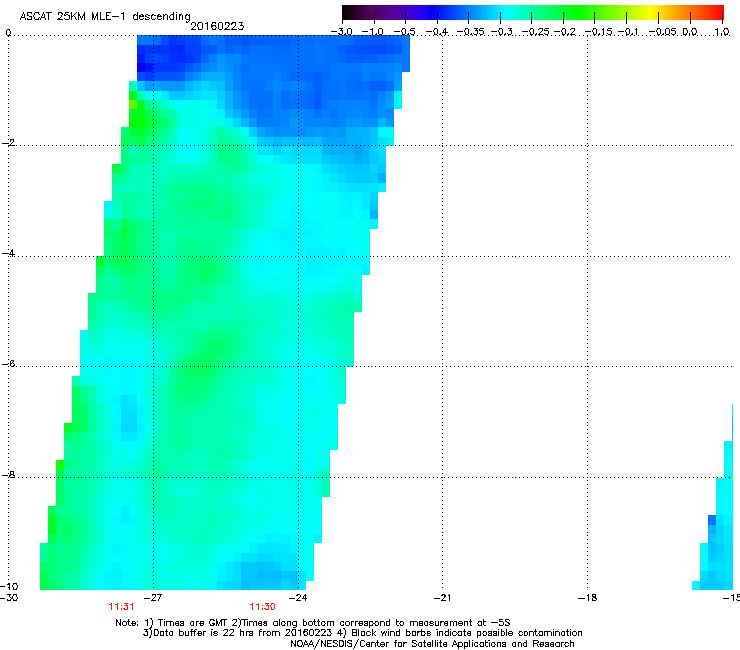740x650 pixels.
Task: Click the colorbar label 1.0
Action: 722,32
